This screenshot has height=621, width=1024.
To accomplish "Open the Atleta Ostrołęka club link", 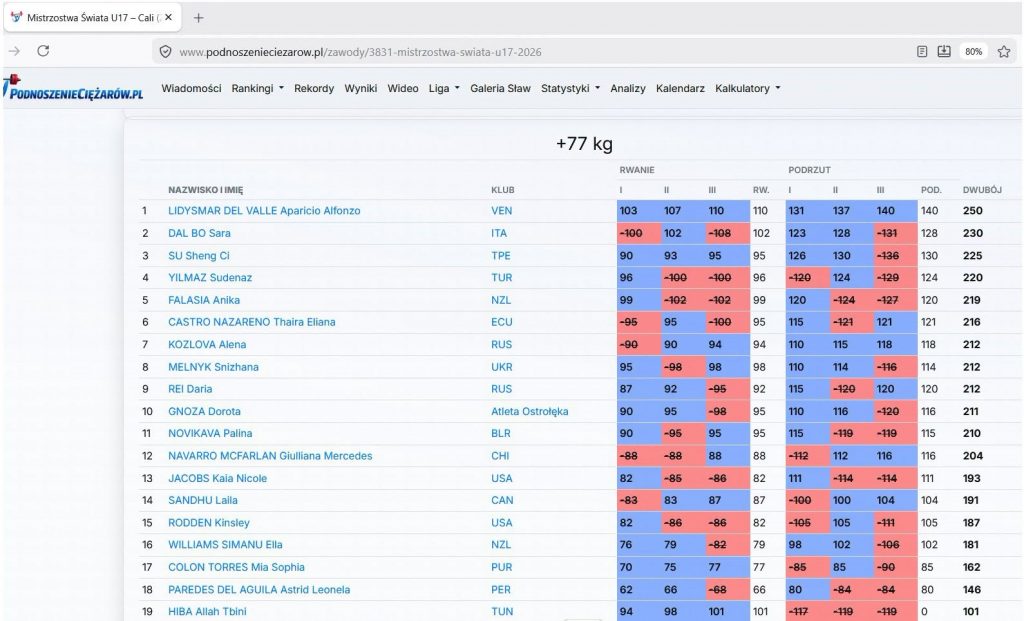I will click(530, 411).
